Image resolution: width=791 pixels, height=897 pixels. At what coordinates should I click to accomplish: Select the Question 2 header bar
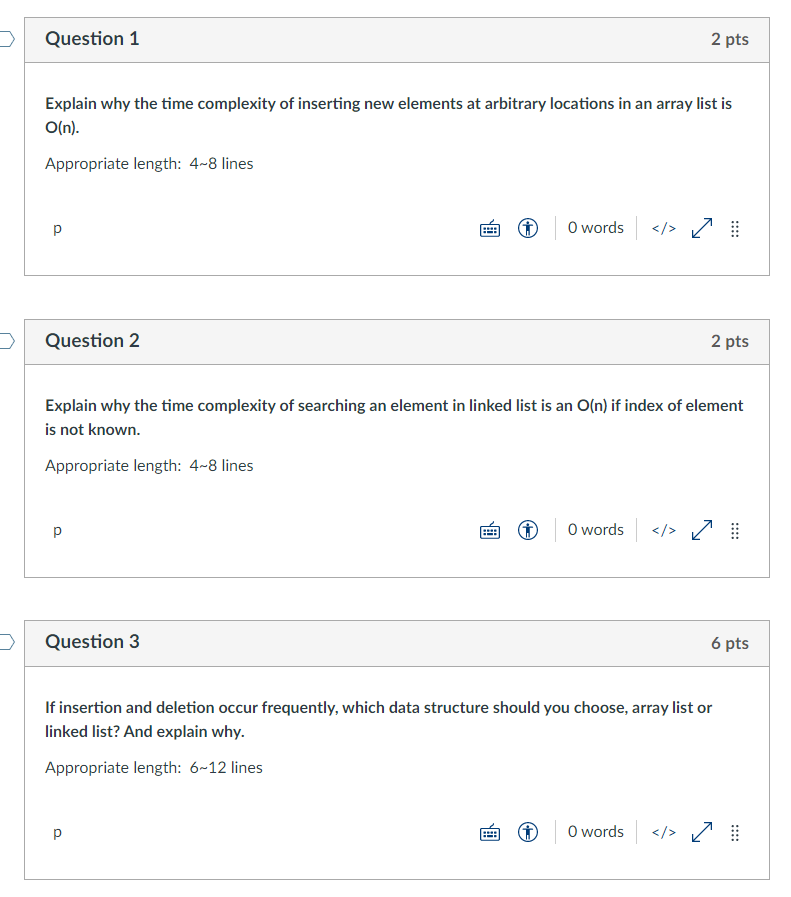pyautogui.click(x=395, y=341)
